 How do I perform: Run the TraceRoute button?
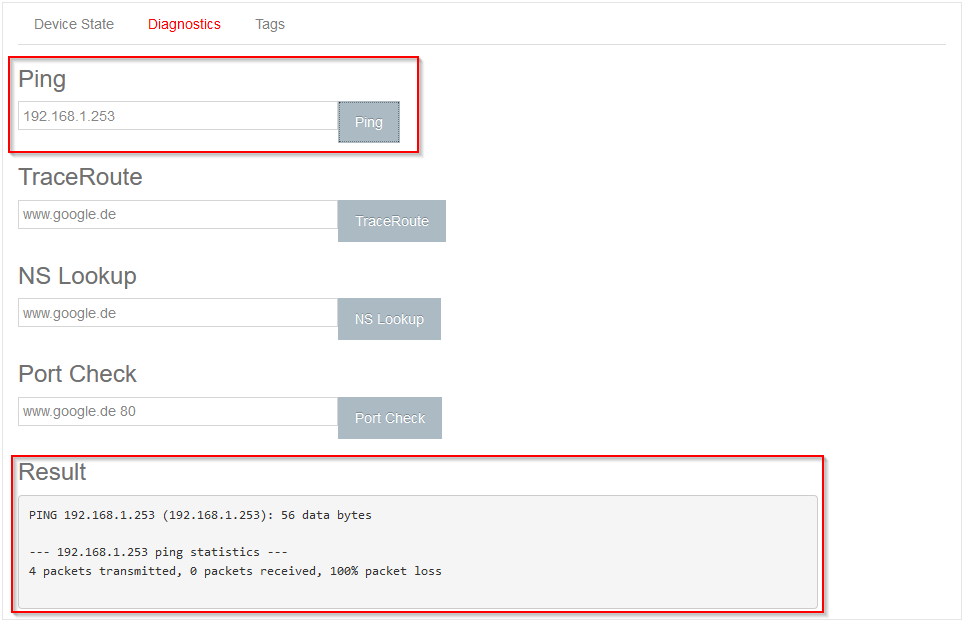(x=392, y=221)
